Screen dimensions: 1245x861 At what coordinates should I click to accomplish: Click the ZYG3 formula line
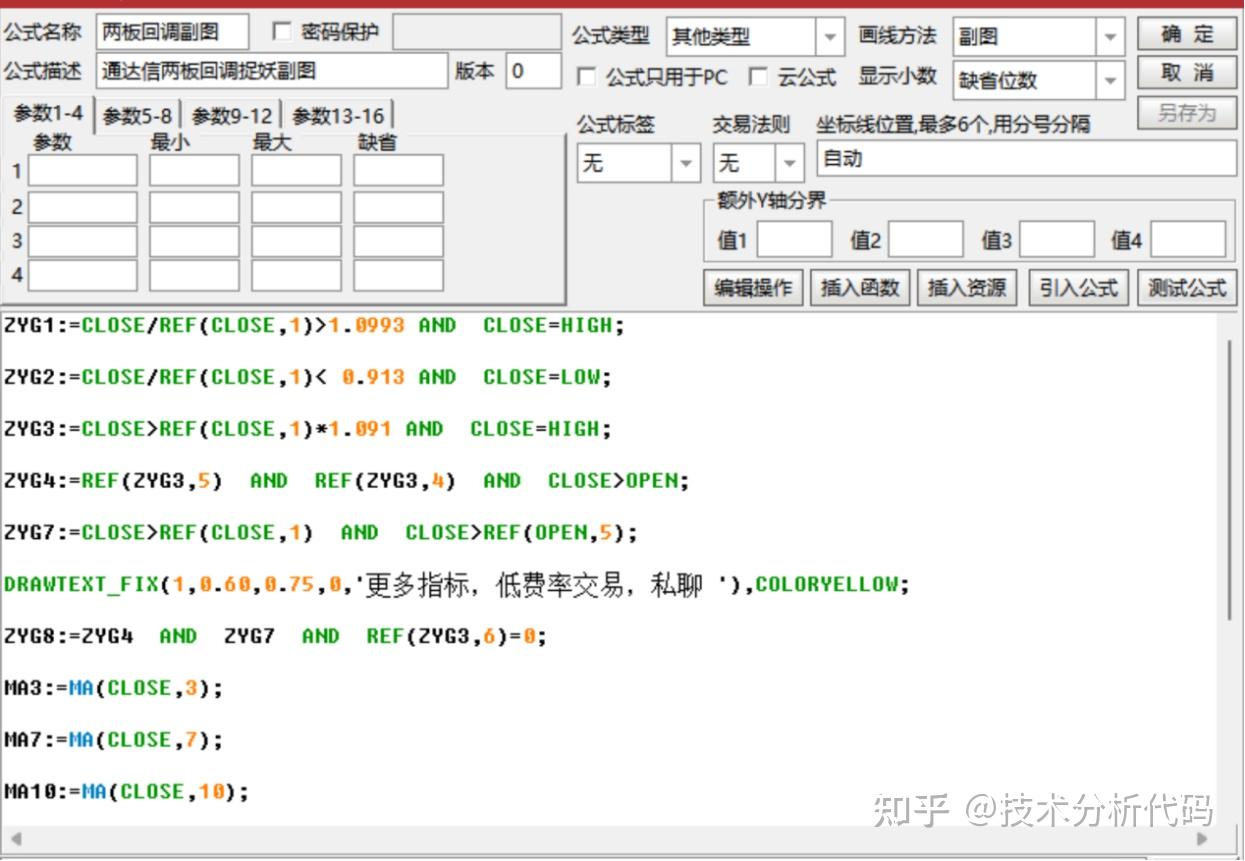click(307, 429)
